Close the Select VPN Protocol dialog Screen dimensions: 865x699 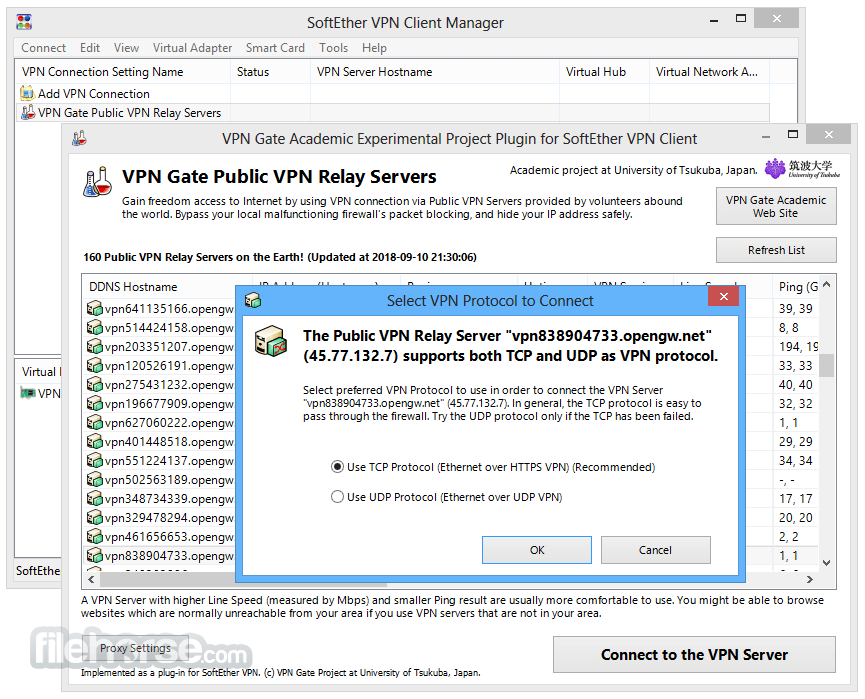pyautogui.click(x=724, y=297)
